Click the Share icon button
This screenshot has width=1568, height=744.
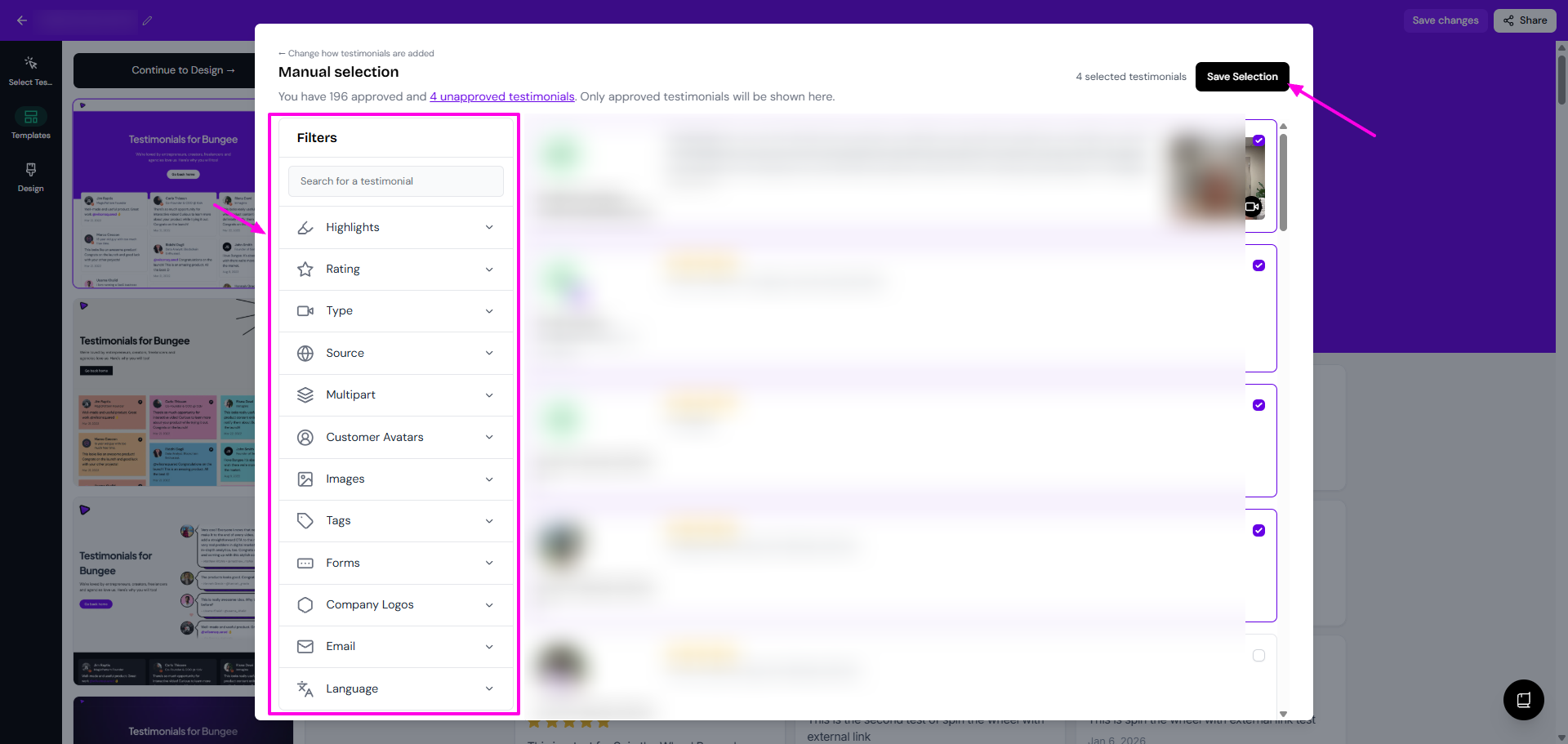coord(1525,20)
